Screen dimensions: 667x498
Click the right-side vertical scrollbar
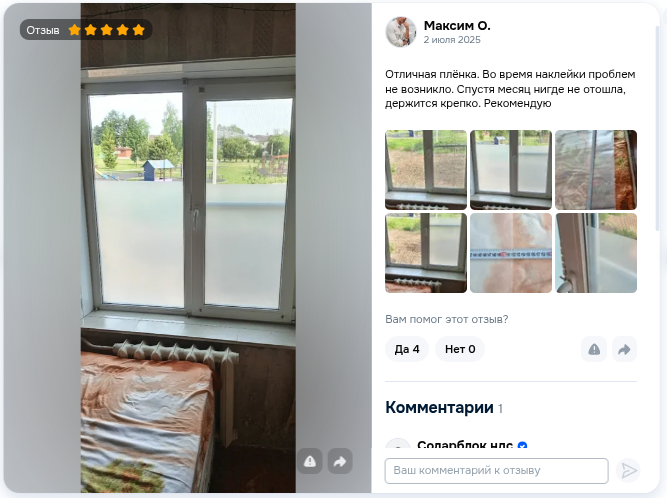658,128
